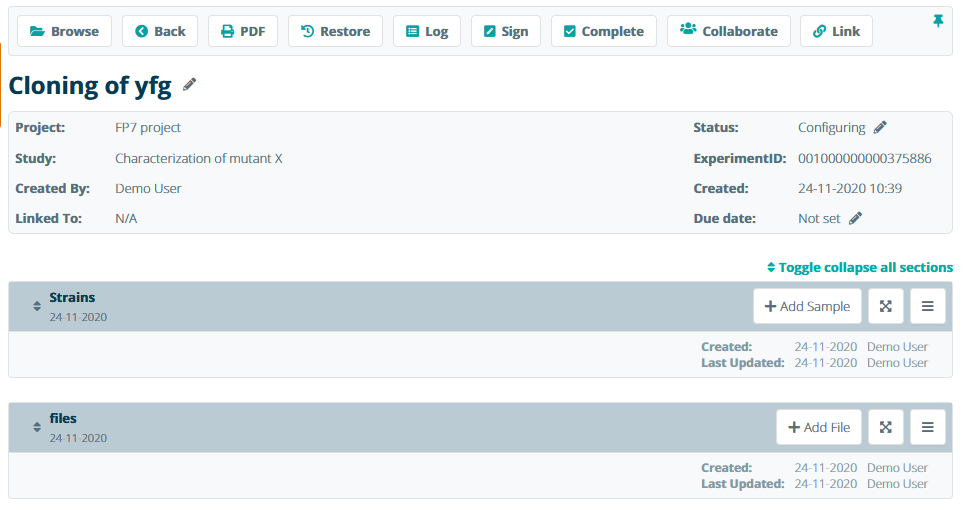Click the Browse button
This screenshot has width=979, height=510.
point(64,31)
